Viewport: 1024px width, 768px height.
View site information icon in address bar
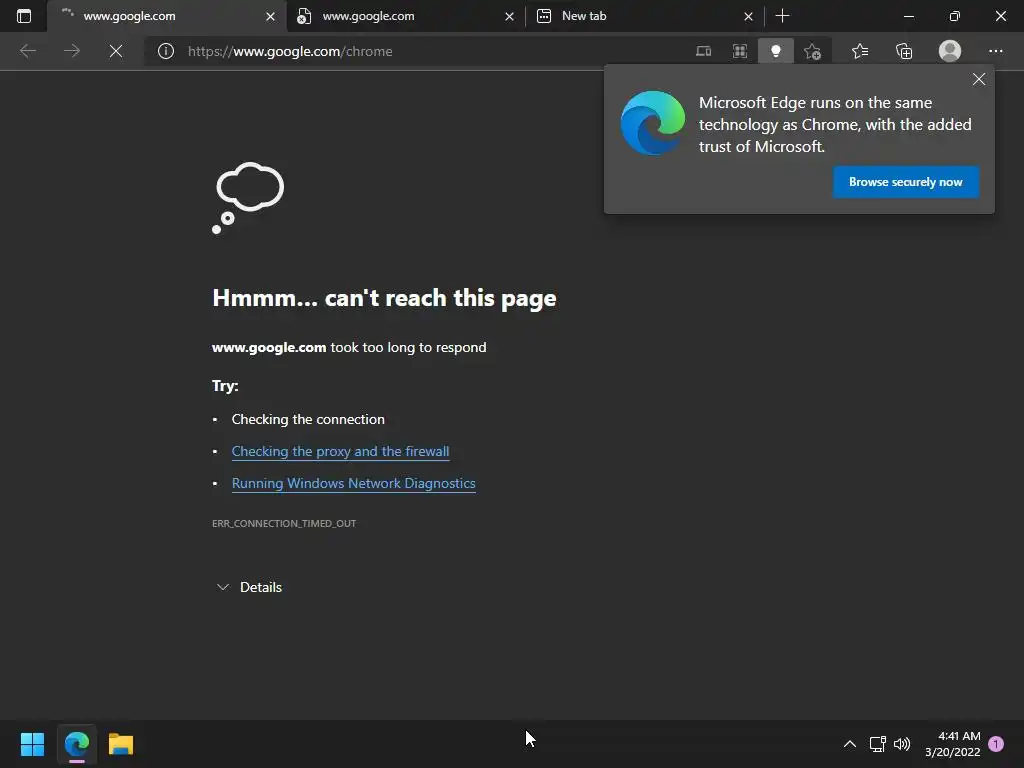pos(166,51)
